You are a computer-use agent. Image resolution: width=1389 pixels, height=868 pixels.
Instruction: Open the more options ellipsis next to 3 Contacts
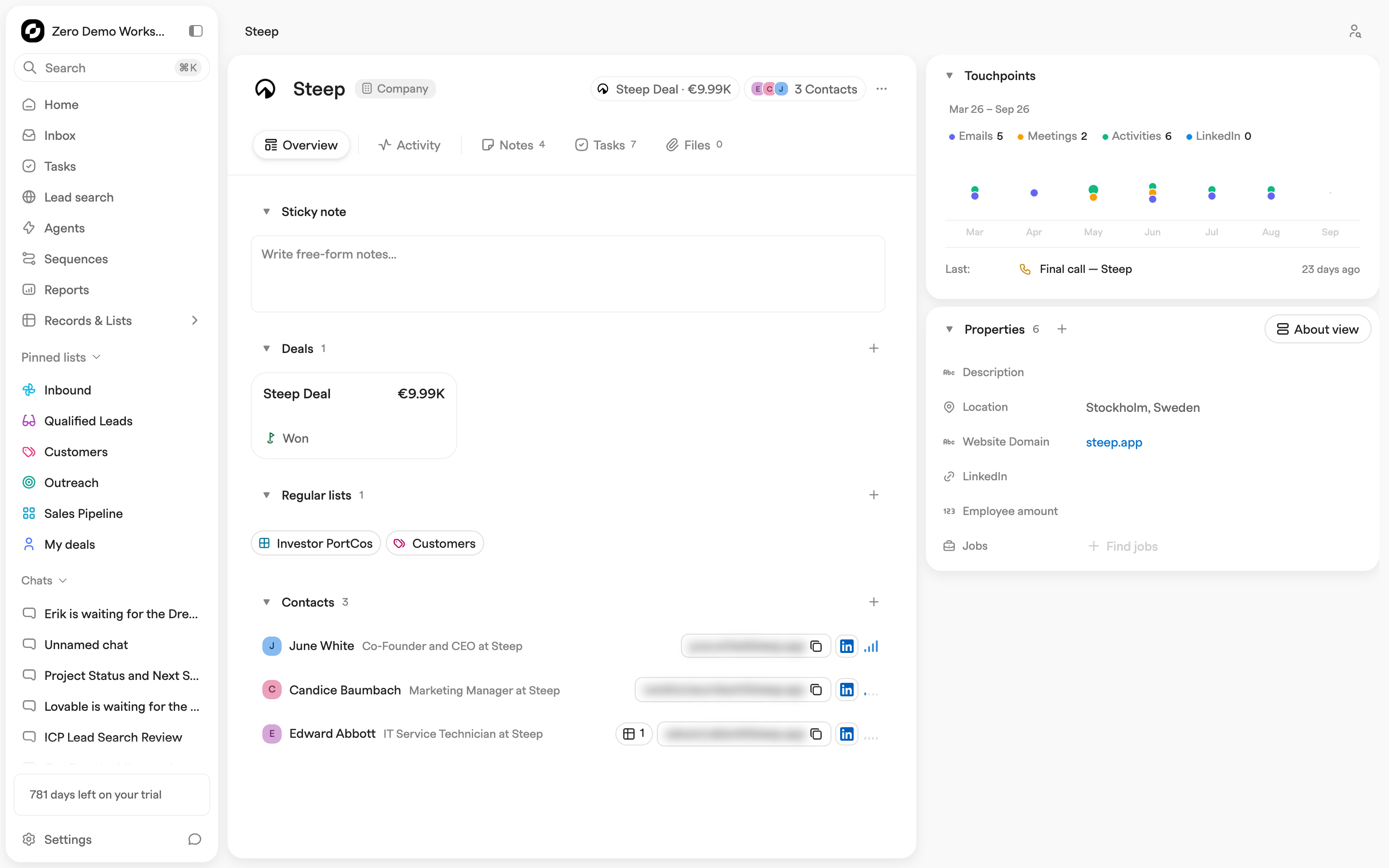[x=882, y=89]
